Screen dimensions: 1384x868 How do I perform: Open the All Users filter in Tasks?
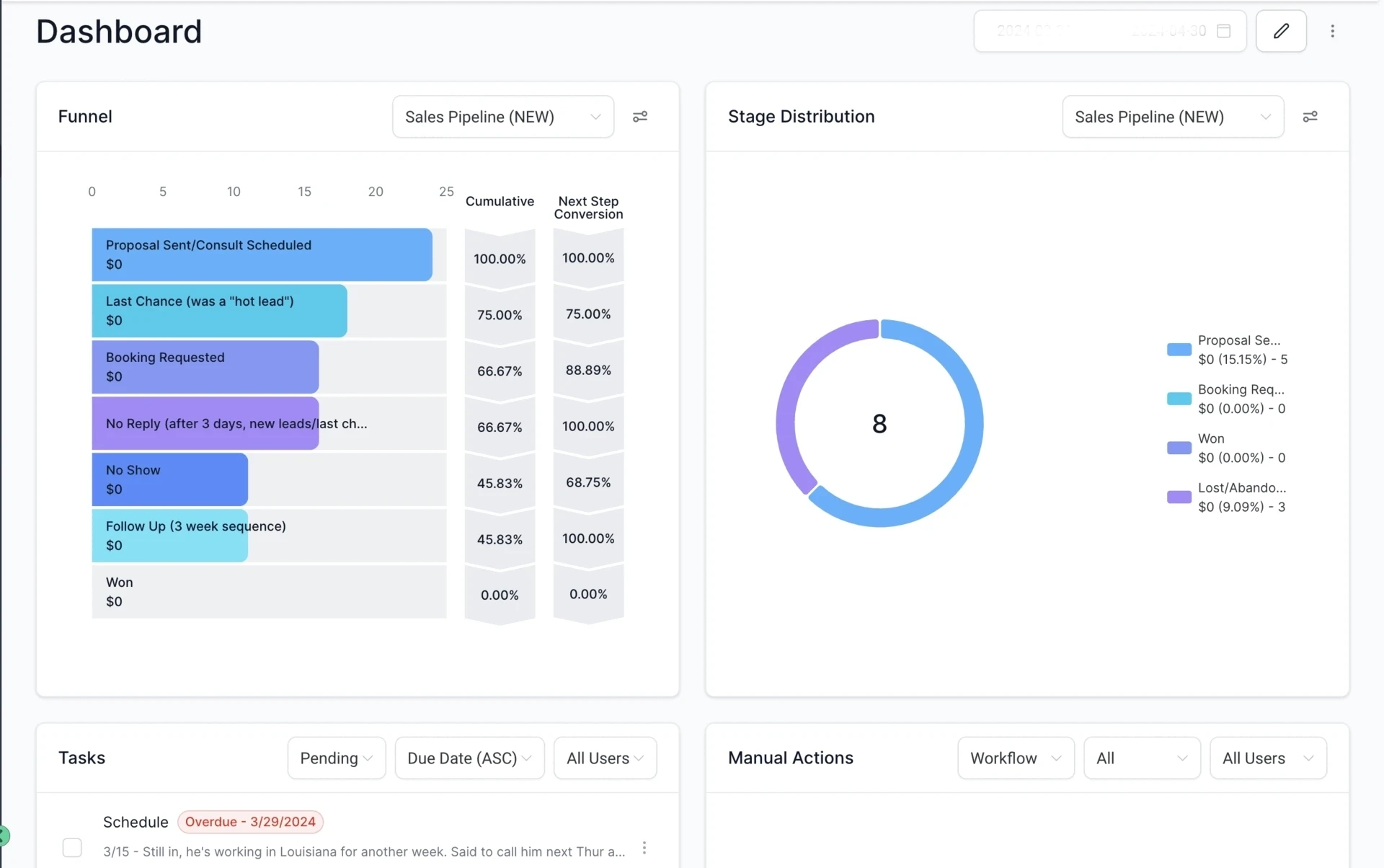pyautogui.click(x=604, y=758)
